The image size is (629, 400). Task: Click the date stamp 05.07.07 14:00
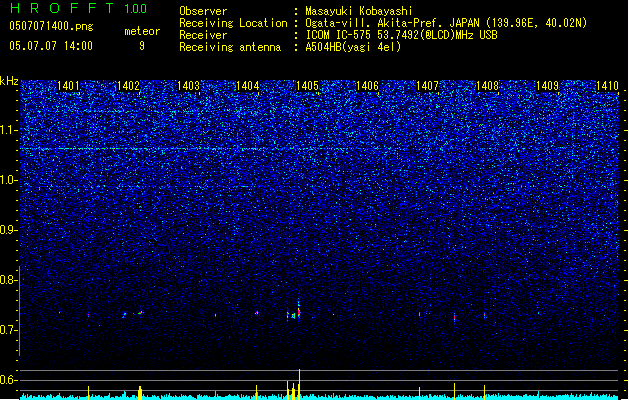pyautogui.click(x=51, y=46)
